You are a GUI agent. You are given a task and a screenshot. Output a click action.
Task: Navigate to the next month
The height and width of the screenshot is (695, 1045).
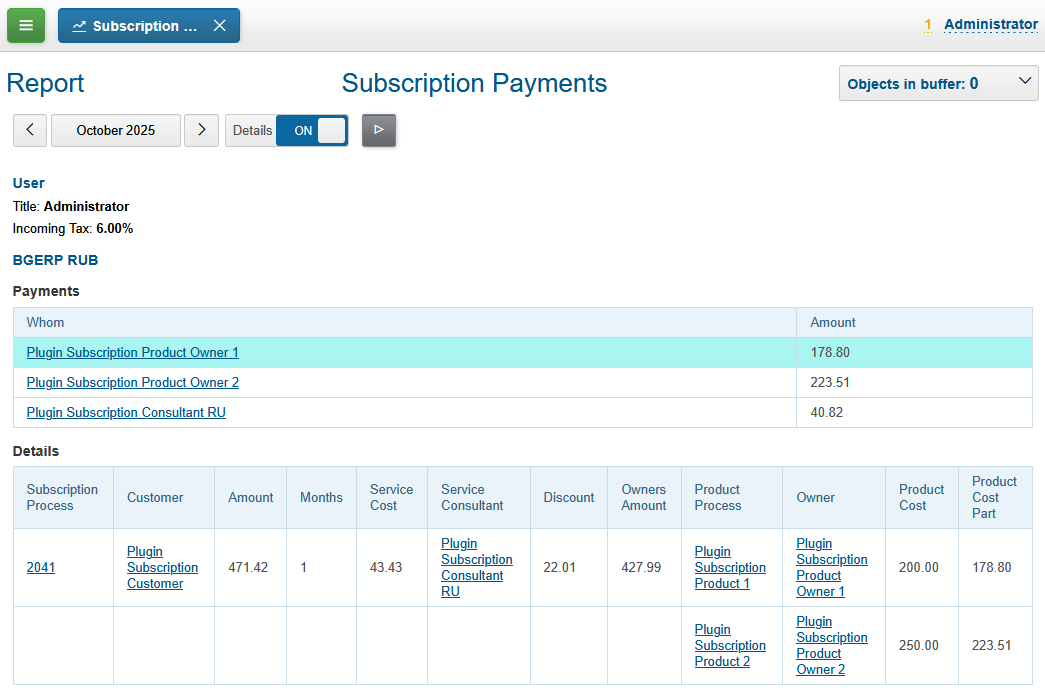click(201, 130)
